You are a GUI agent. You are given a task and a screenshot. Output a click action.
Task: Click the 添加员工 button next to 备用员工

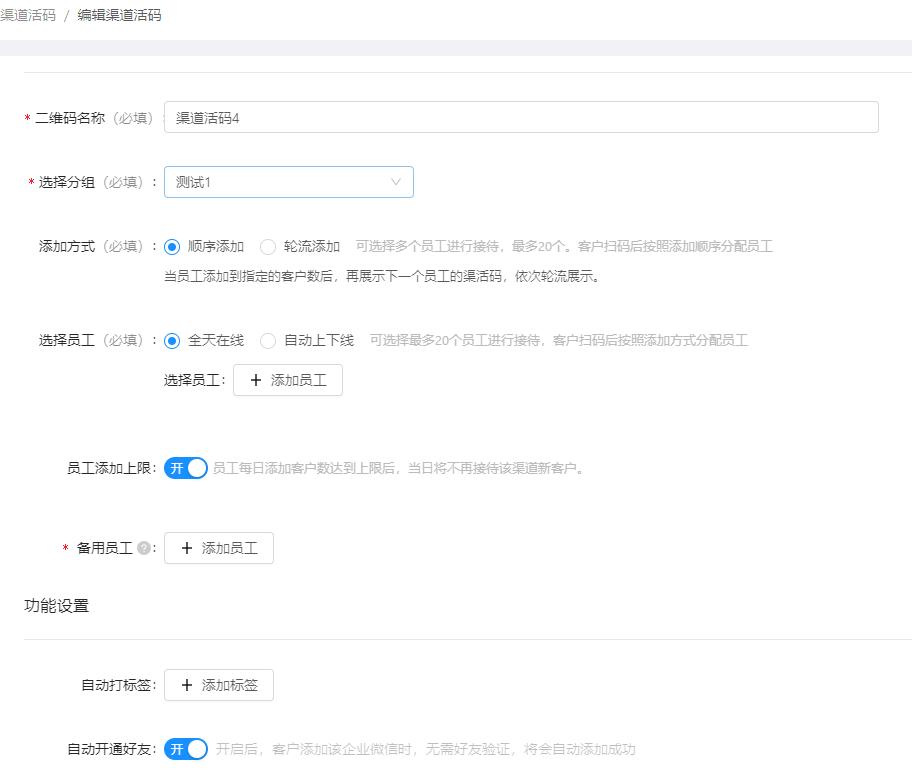click(219, 548)
